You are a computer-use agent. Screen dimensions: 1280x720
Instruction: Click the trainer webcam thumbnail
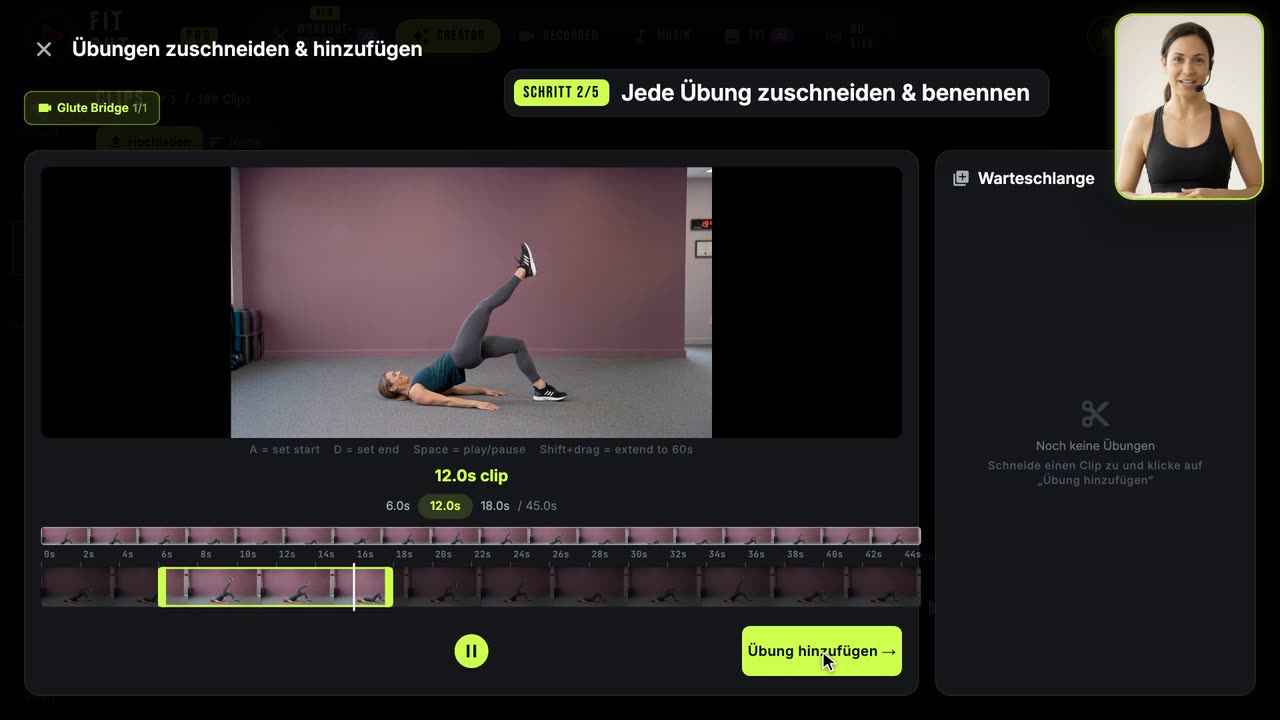1189,106
